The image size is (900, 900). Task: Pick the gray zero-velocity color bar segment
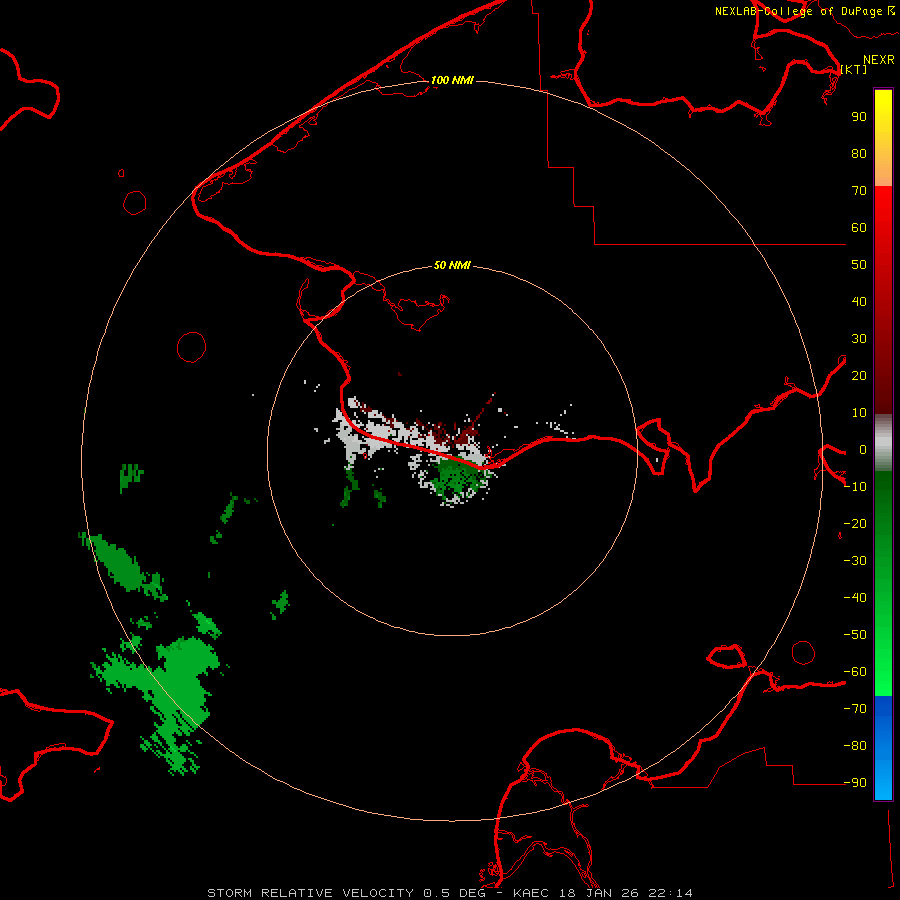[x=883, y=443]
